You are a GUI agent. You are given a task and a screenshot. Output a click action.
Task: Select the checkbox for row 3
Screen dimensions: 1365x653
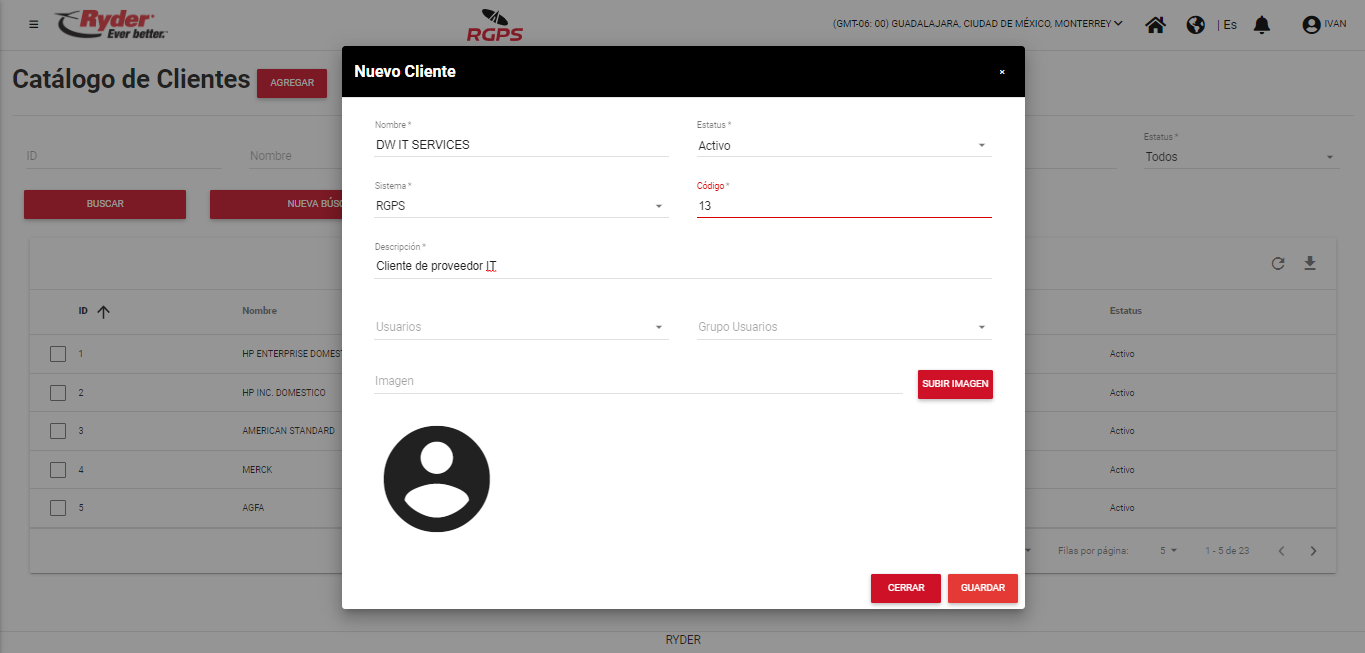58,431
